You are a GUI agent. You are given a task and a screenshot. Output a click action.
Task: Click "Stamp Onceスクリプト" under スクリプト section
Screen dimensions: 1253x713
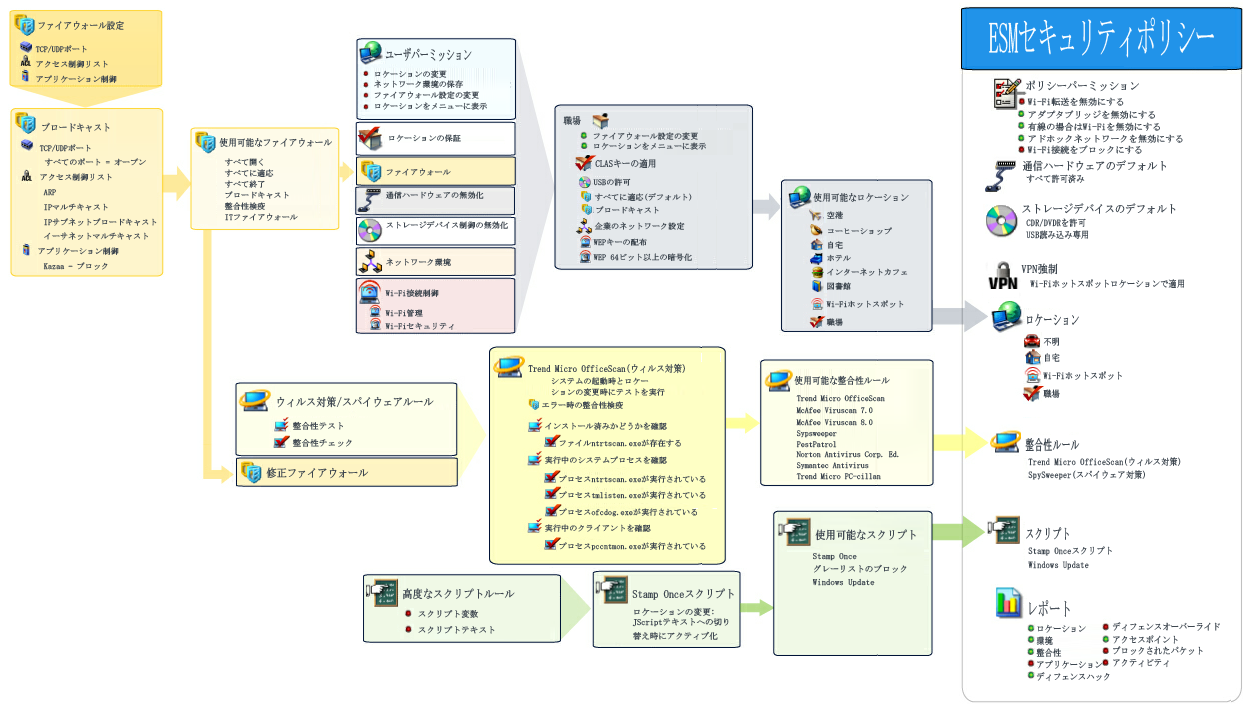coord(1070,551)
